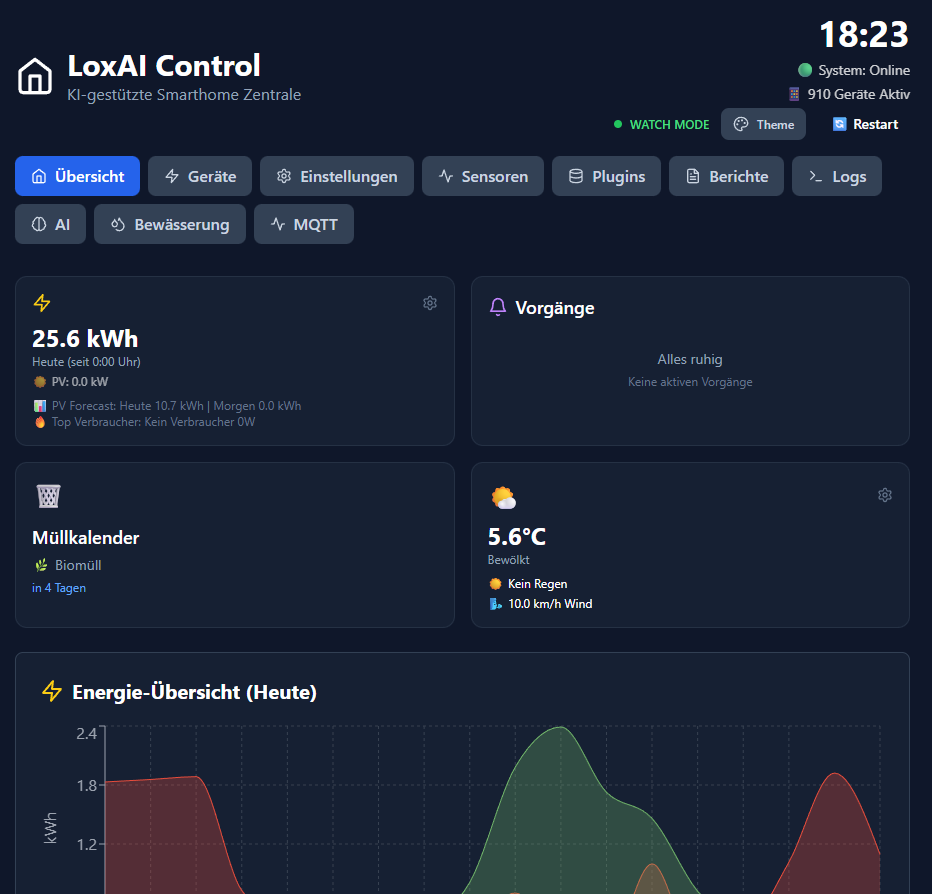Click the 'in 4 Tagen' link
This screenshot has height=894, width=932.
tap(59, 588)
